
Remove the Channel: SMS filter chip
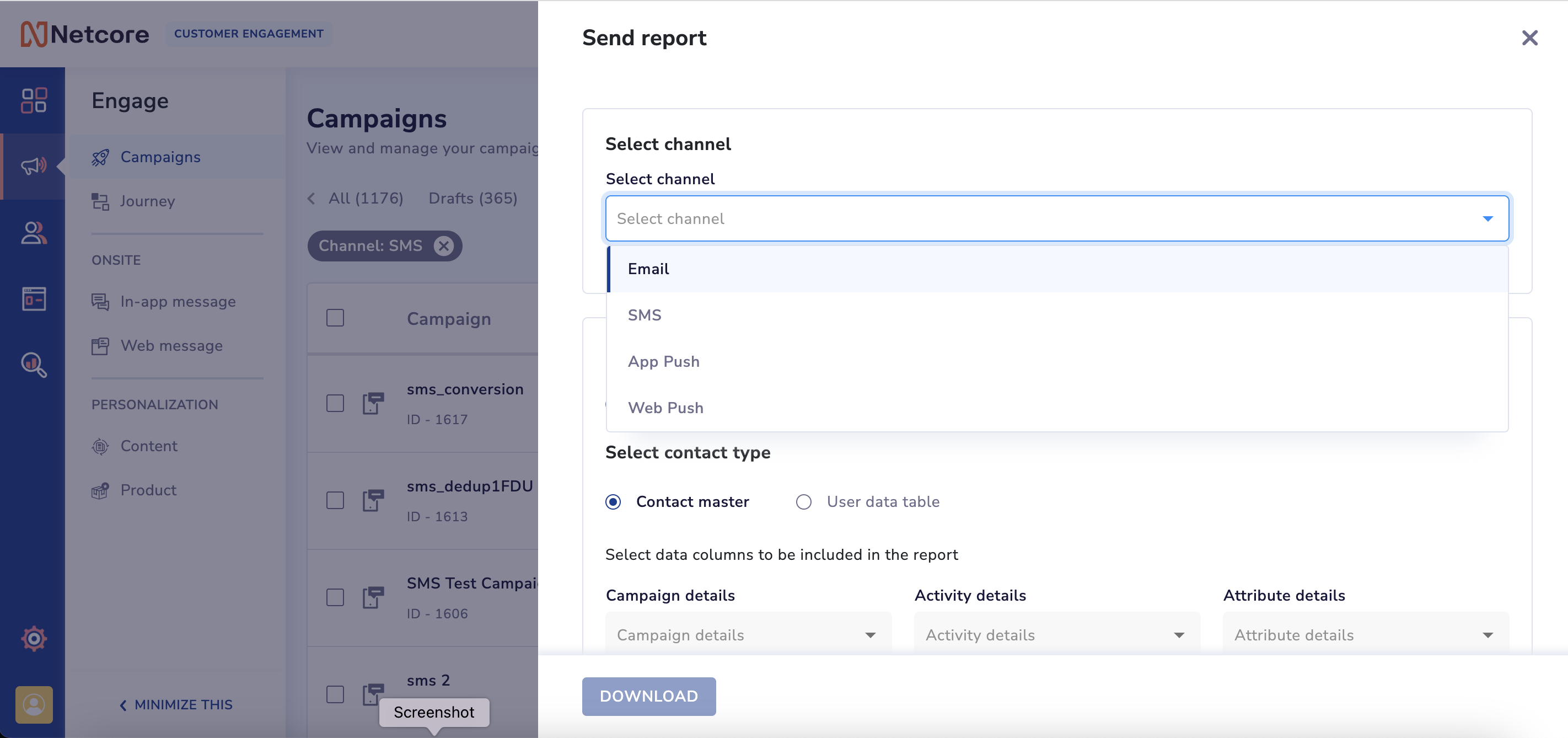pyautogui.click(x=444, y=246)
